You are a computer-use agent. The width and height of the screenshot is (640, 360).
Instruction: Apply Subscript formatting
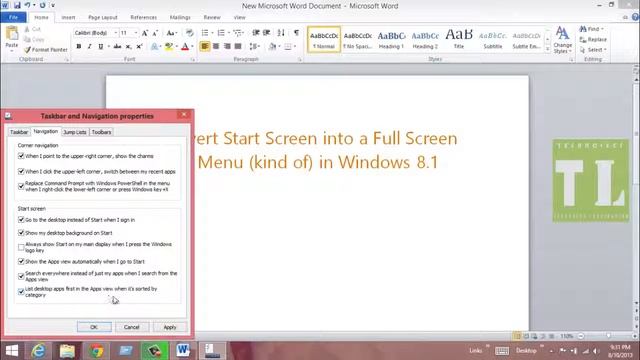click(128, 47)
